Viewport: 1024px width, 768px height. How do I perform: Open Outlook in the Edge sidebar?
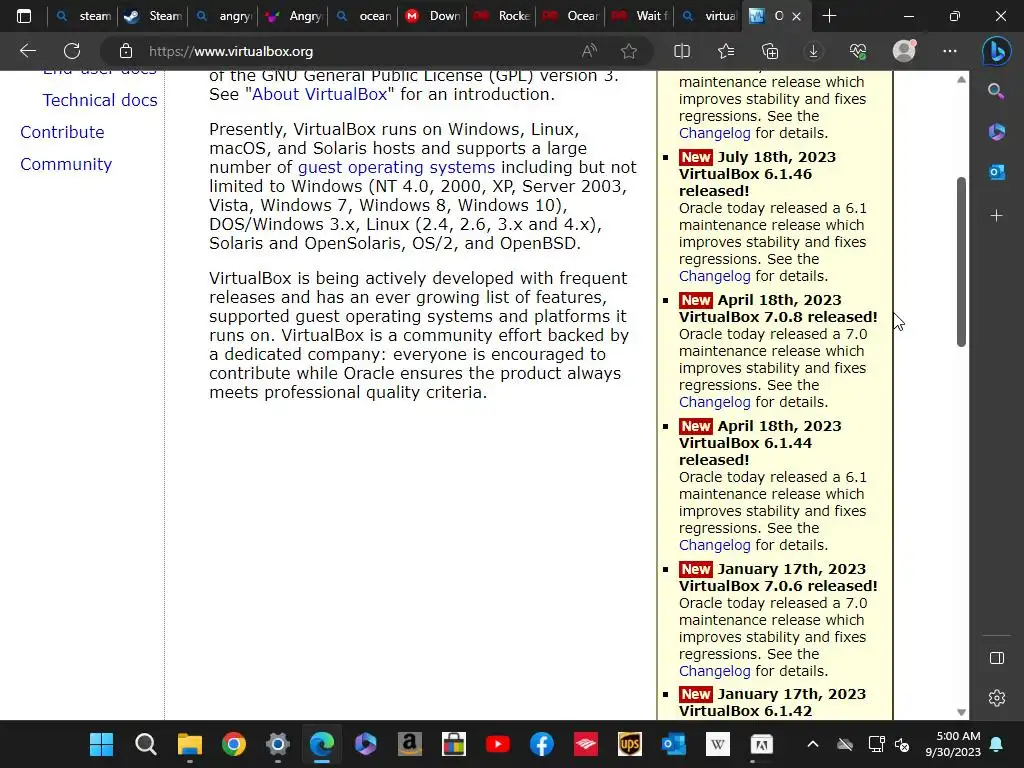point(997,172)
